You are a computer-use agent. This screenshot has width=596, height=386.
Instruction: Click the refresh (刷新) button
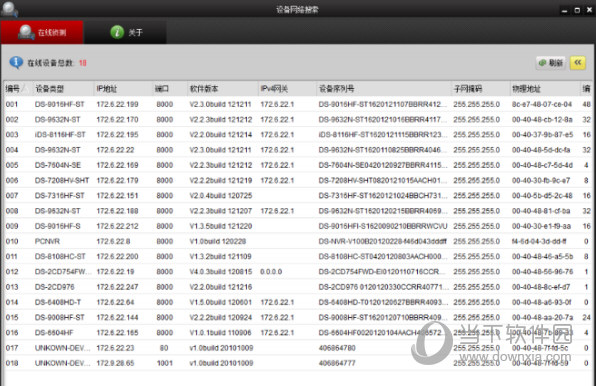tap(551, 63)
